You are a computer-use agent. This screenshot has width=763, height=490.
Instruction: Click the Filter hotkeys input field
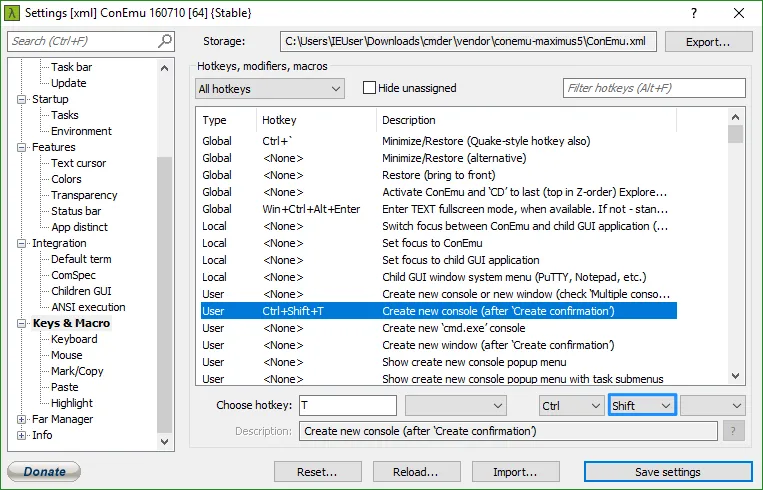click(654, 88)
